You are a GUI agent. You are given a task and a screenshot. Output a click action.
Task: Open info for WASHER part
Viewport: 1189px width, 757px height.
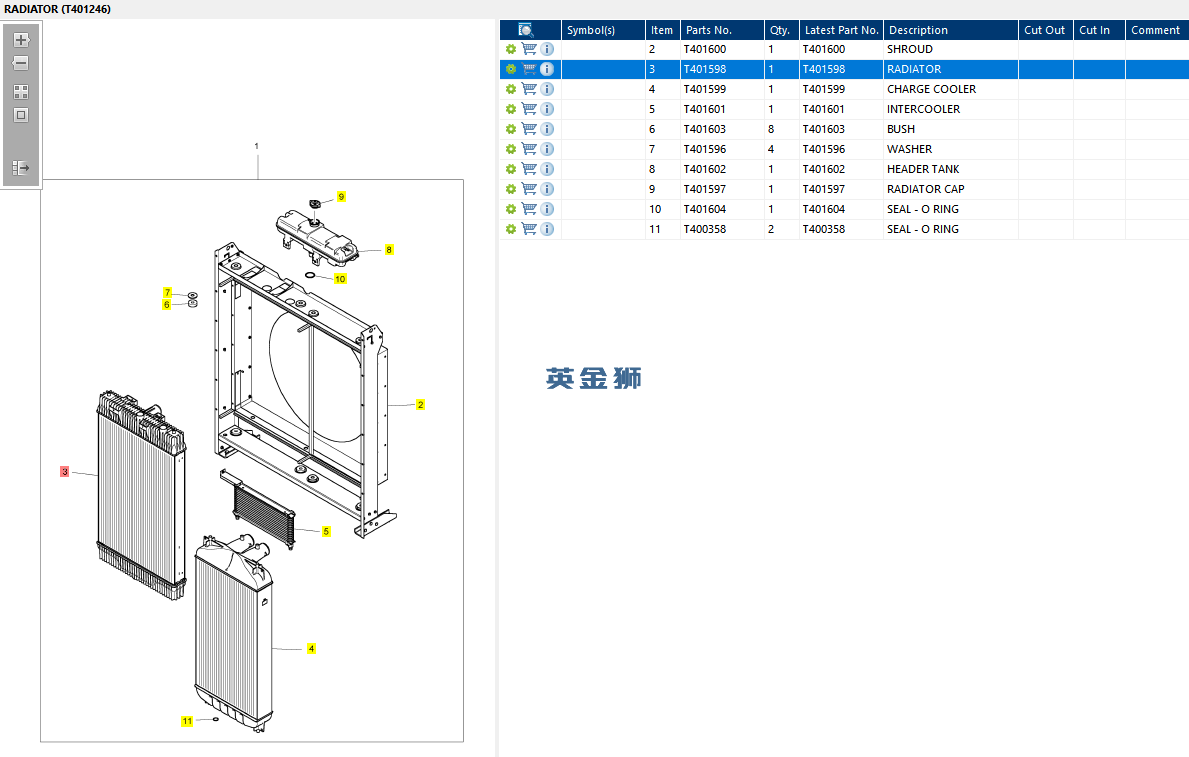point(547,149)
